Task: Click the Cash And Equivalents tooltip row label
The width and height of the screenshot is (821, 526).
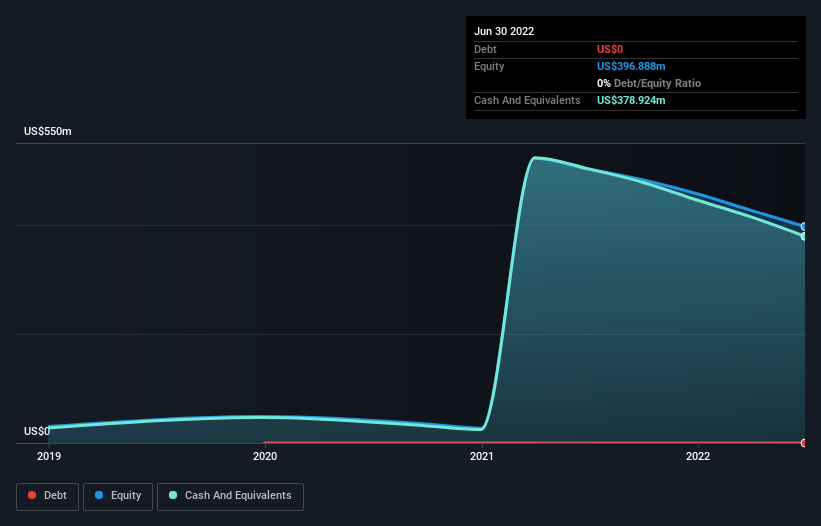Action: pyautogui.click(x=527, y=100)
